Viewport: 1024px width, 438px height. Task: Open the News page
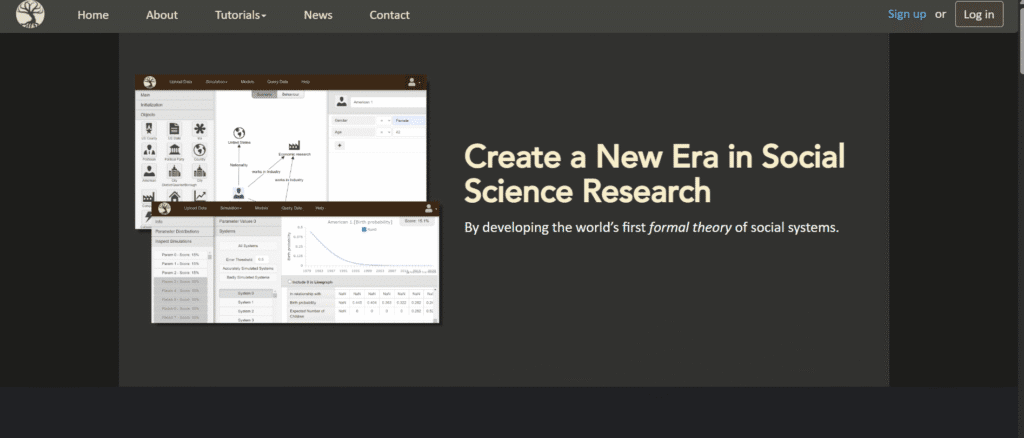coord(318,15)
